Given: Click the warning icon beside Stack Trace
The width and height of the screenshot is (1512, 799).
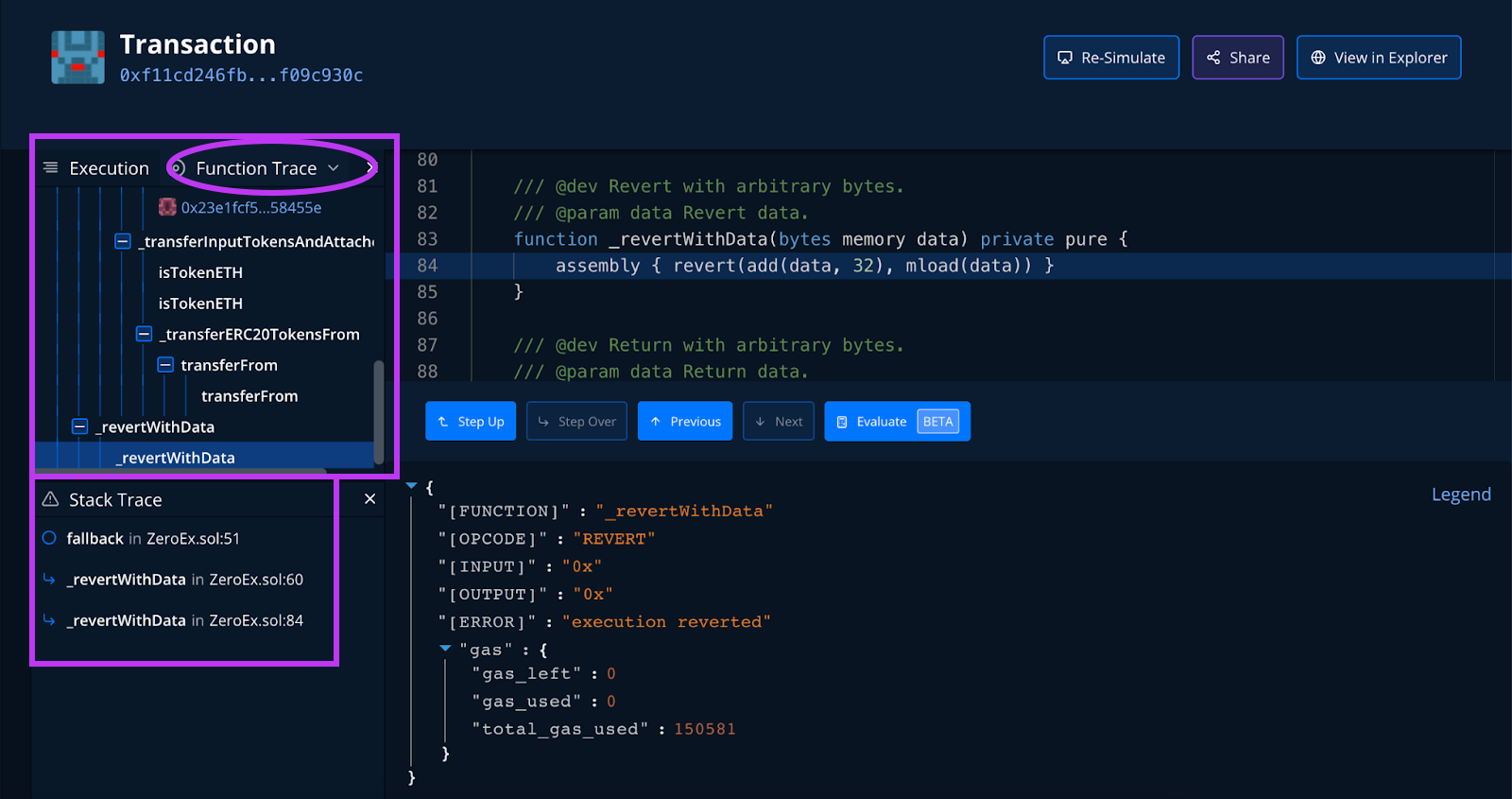Looking at the screenshot, I should (x=51, y=499).
